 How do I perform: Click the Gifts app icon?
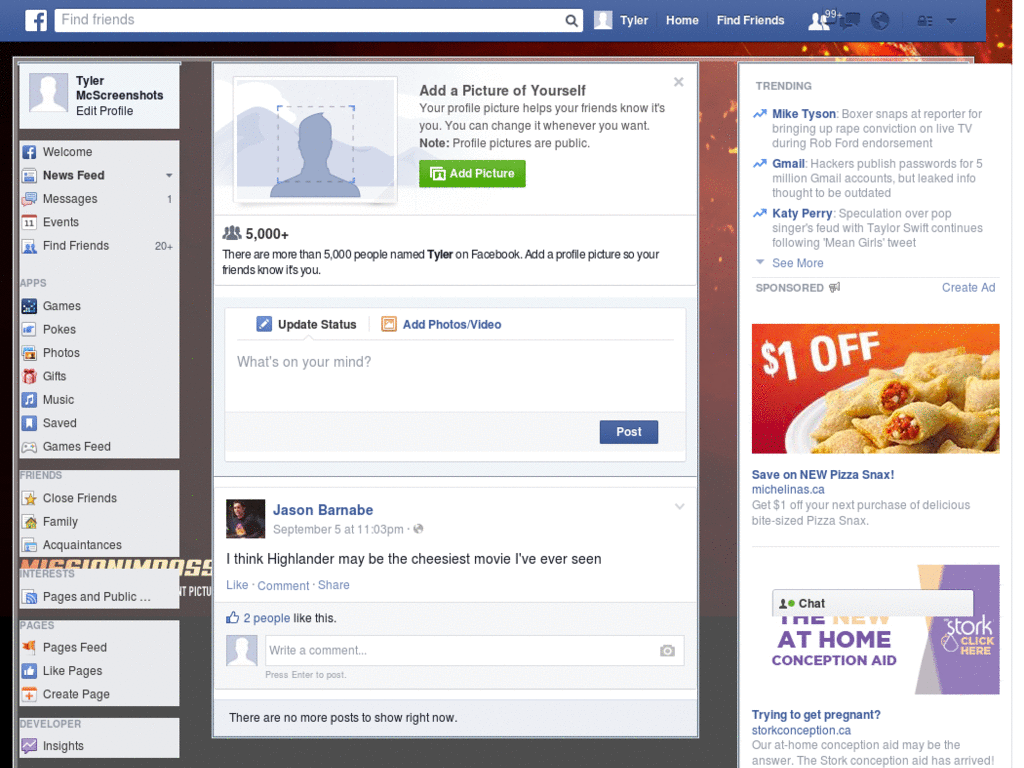click(x=29, y=376)
